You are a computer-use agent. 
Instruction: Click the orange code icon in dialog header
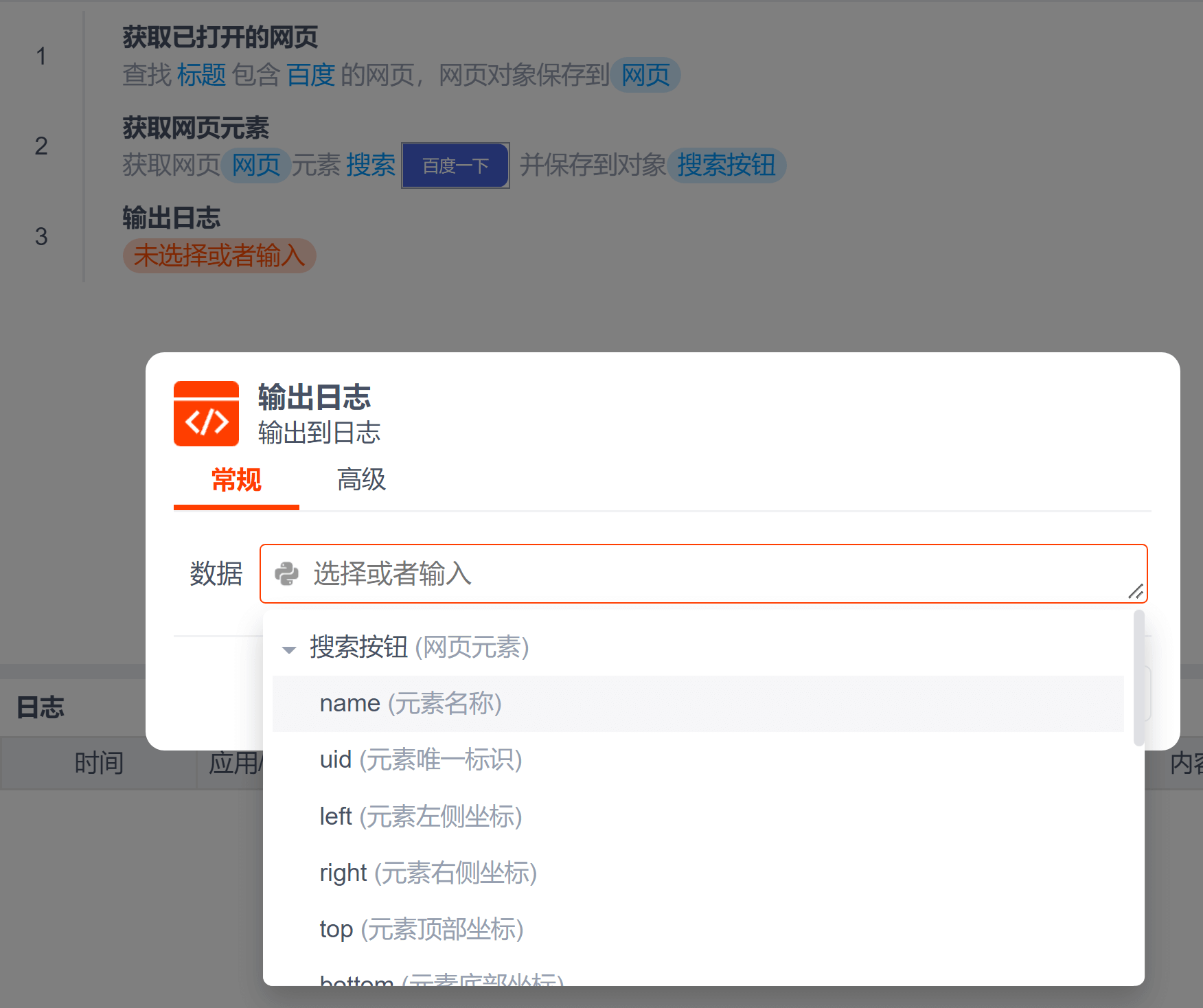click(x=206, y=414)
